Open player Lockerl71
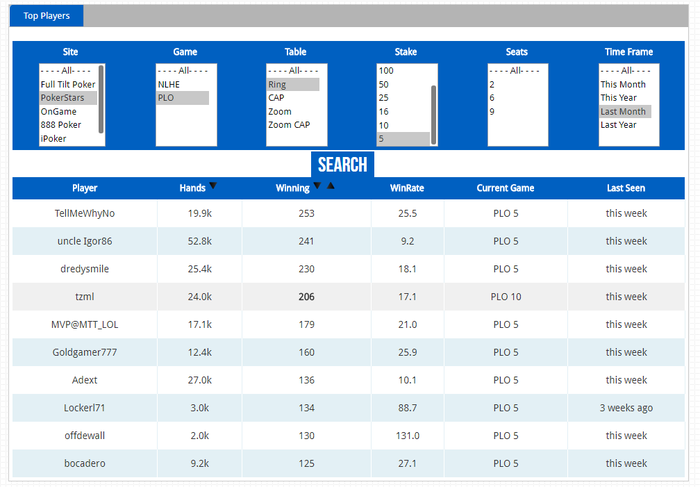Screen dimensions: 700x487 click(85, 408)
